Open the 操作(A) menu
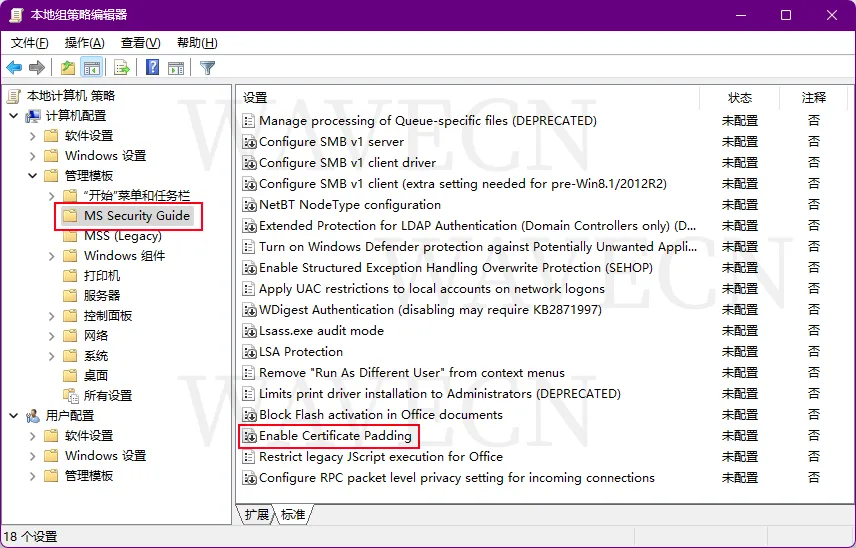The height and width of the screenshot is (548, 856). pyautogui.click(x=85, y=43)
